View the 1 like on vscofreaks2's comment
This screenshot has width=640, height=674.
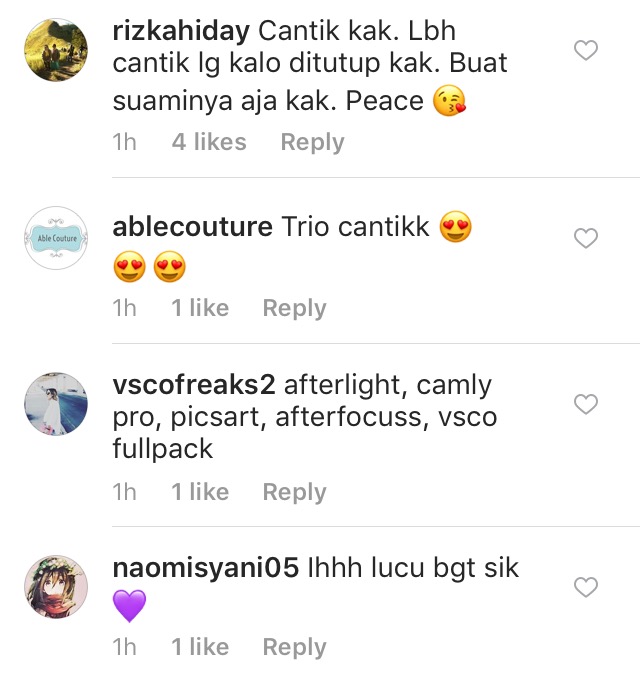[200, 492]
